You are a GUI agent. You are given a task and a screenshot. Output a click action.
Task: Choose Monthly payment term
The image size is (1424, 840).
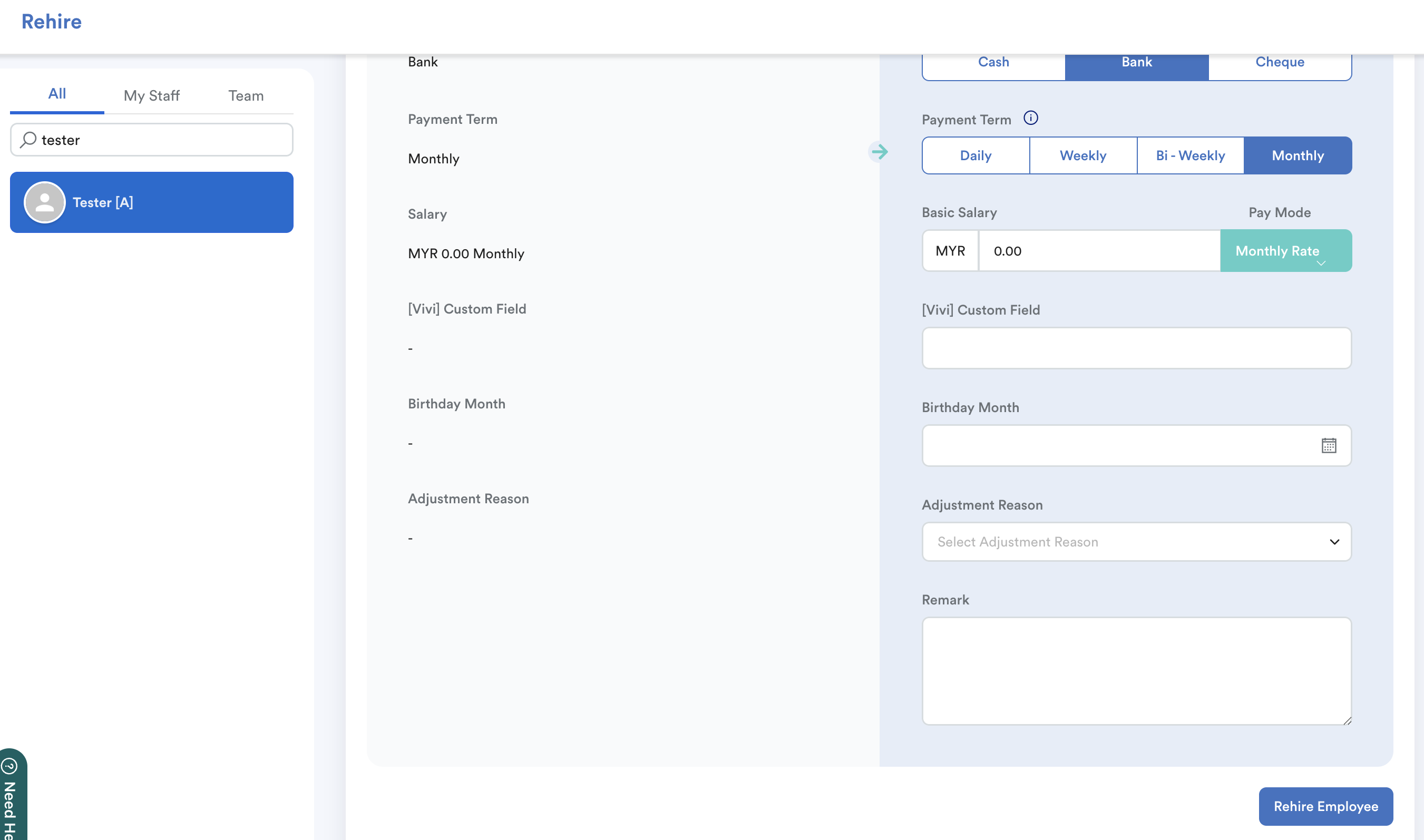pos(1297,155)
